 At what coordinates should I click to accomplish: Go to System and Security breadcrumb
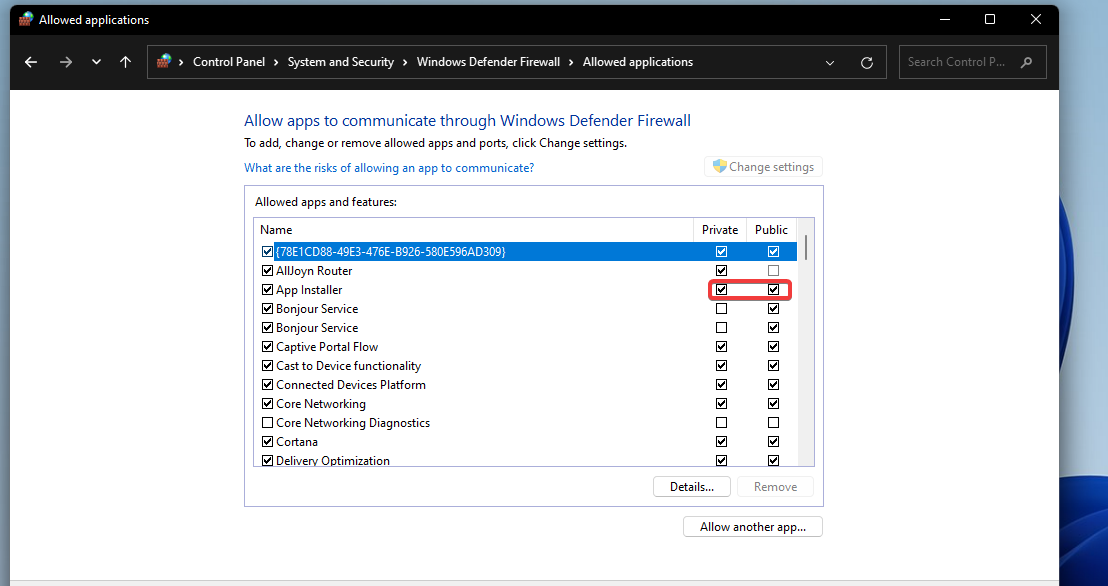click(x=340, y=61)
